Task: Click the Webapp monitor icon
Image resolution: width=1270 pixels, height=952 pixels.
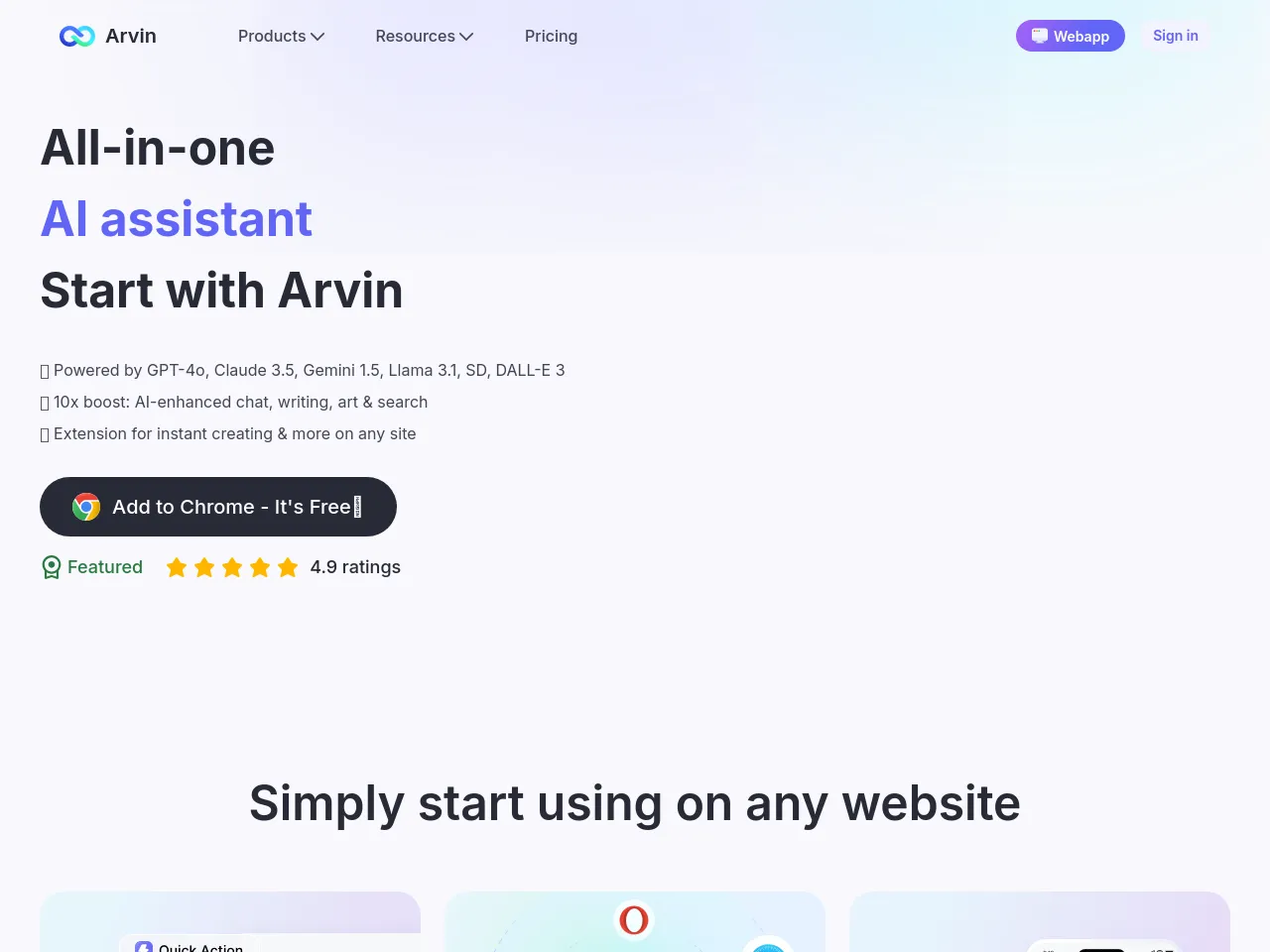Action: tap(1040, 36)
